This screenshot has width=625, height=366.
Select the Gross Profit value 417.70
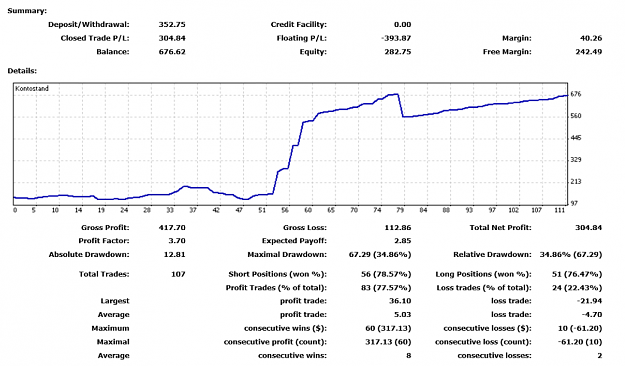172,228
